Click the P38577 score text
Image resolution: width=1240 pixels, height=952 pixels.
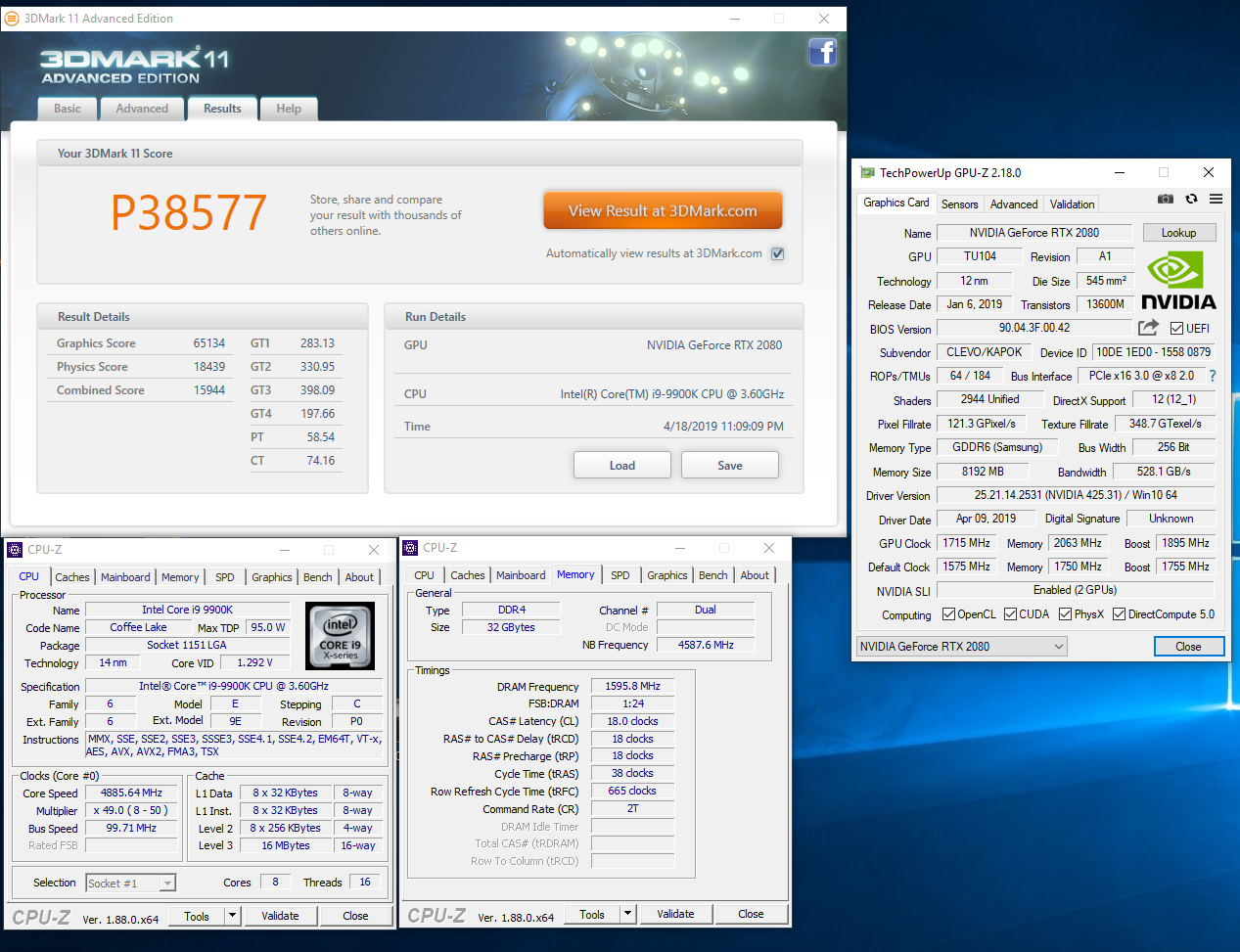(x=189, y=212)
